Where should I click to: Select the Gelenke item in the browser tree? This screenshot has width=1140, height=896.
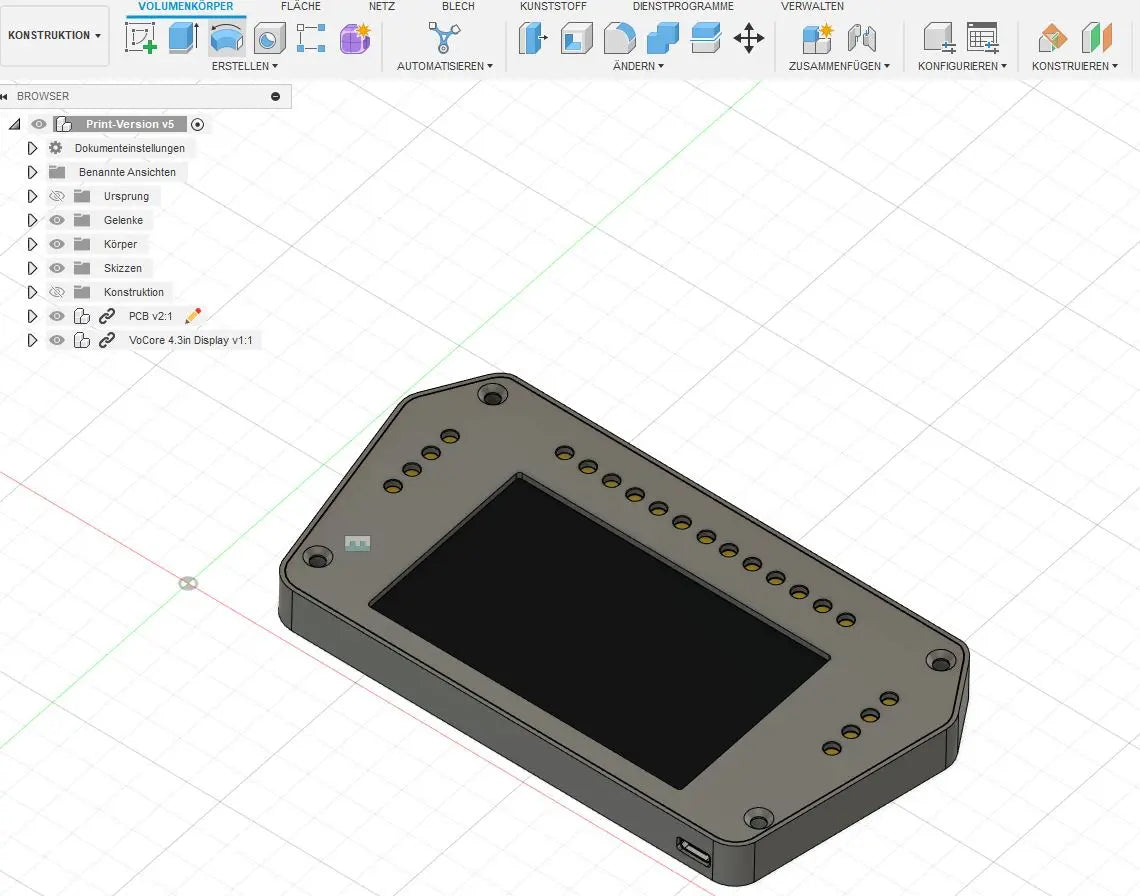pos(123,220)
